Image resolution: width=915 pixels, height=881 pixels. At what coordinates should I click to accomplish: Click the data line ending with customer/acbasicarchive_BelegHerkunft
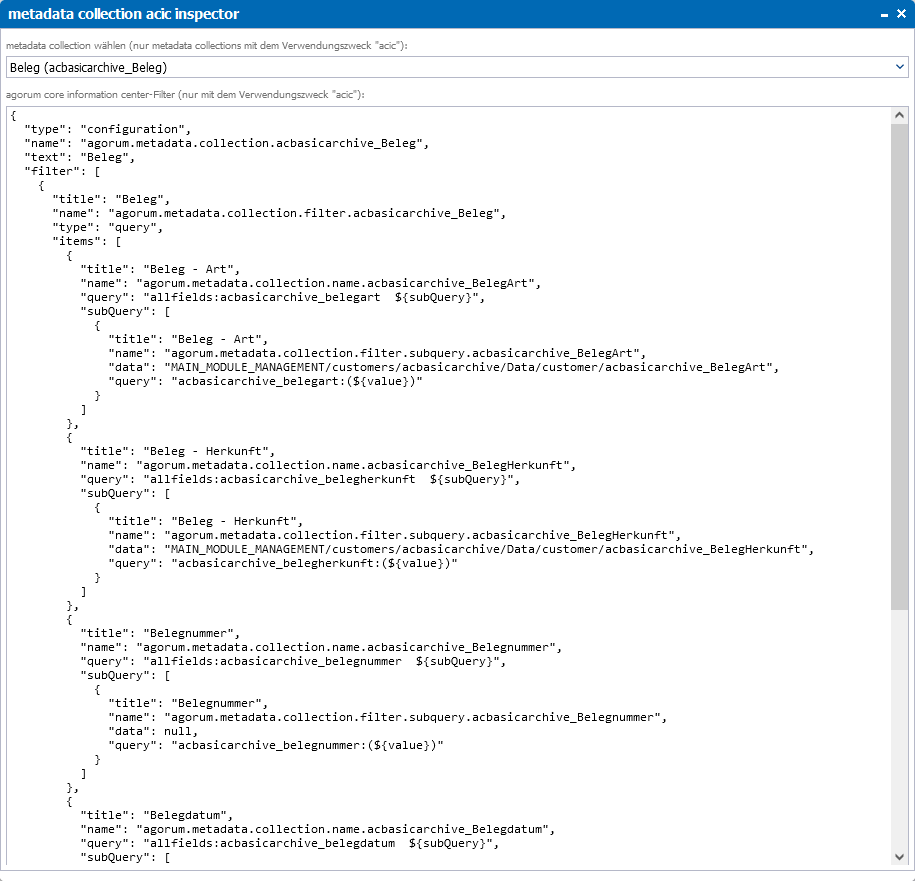(x=461, y=549)
